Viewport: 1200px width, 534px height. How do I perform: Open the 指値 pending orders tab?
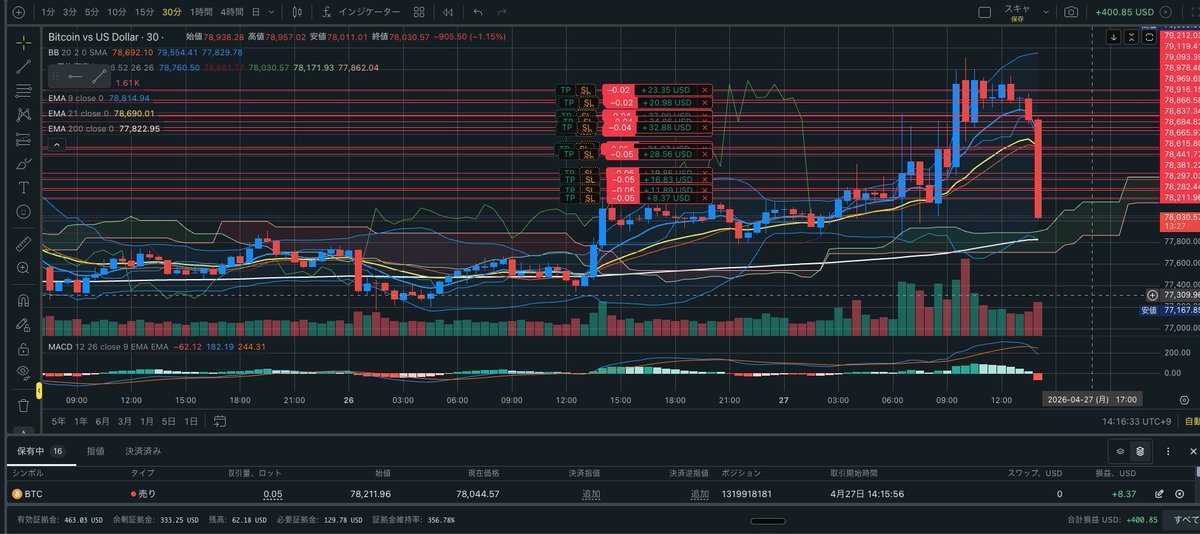[96, 451]
